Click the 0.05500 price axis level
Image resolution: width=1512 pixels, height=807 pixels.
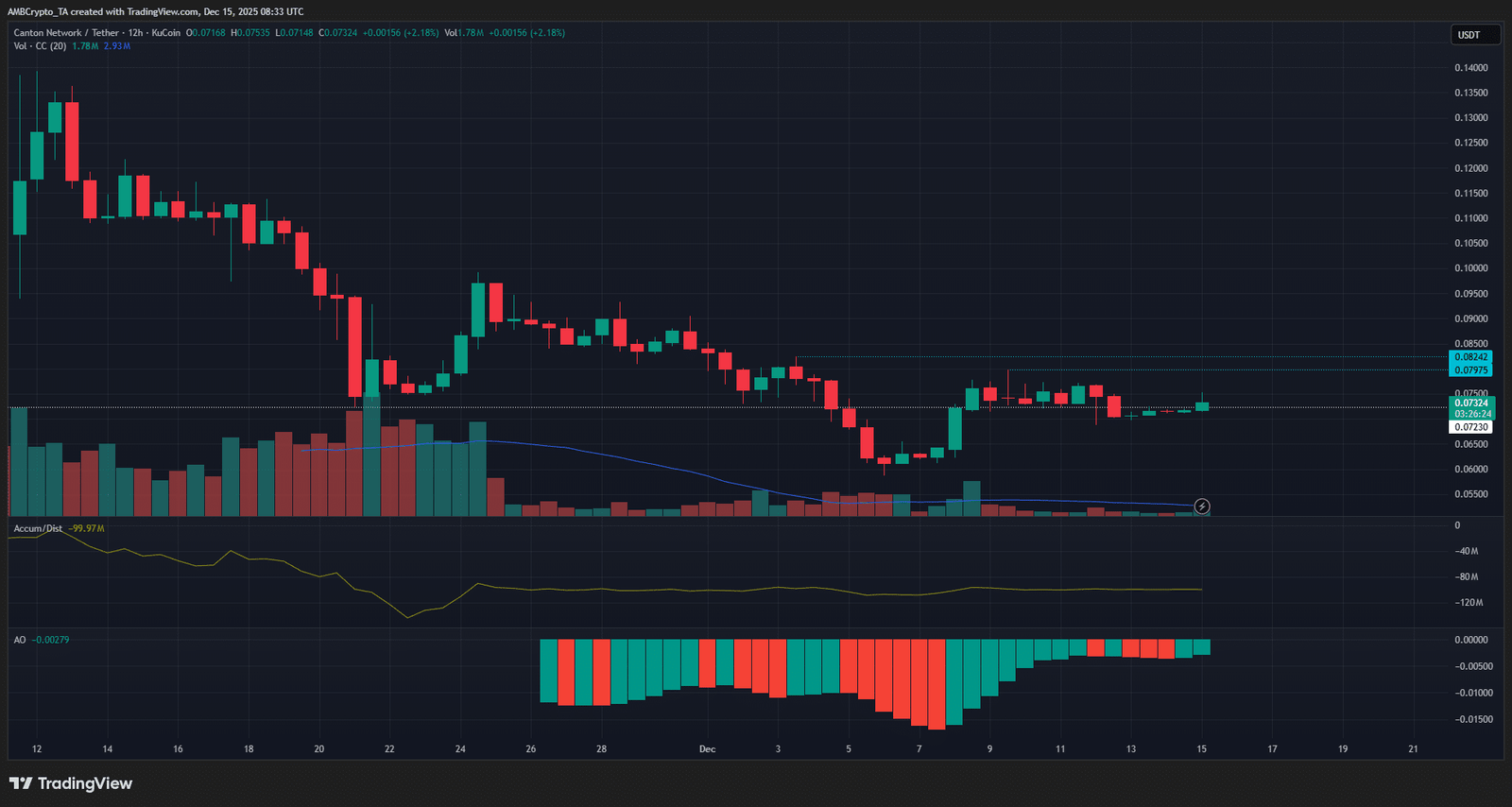(x=1470, y=494)
